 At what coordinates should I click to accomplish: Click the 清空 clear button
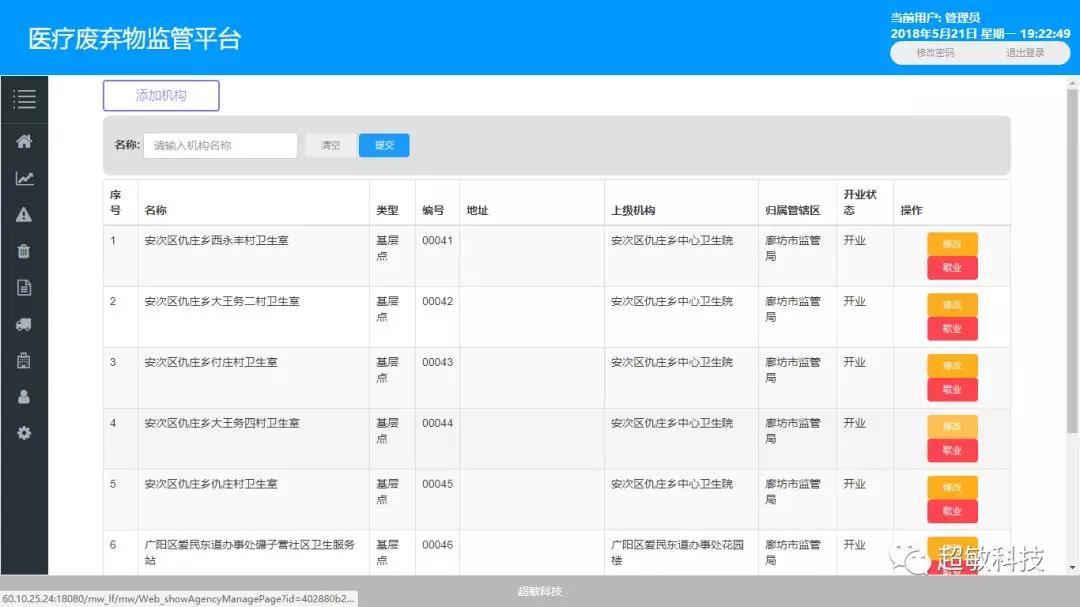(331, 145)
